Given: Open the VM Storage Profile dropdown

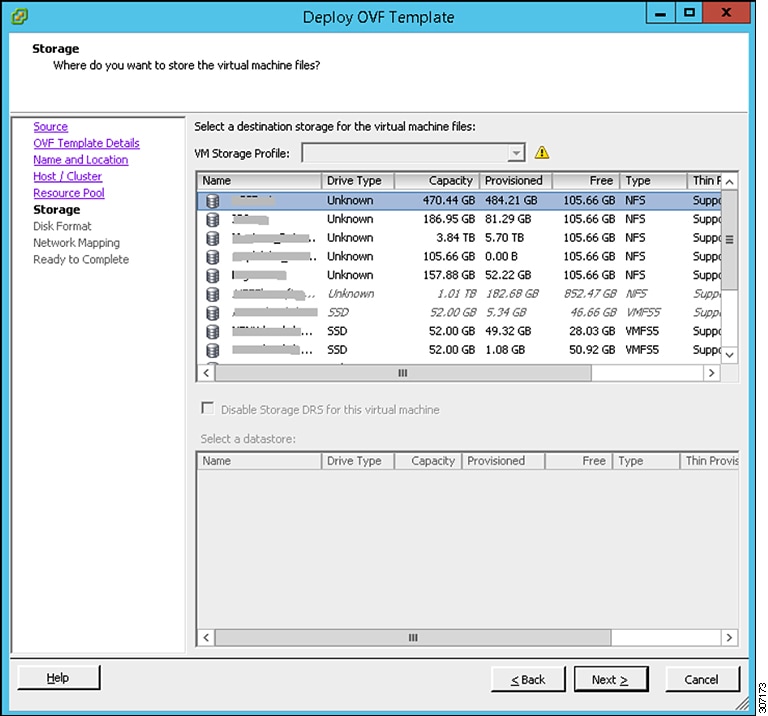Looking at the screenshot, I should click(515, 153).
